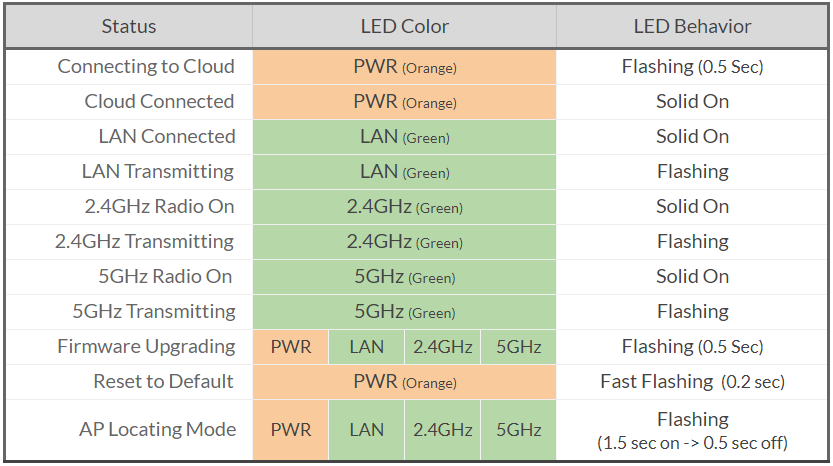Click orange PWR cell for Reset to Default
This screenshot has width=833, height=466.
[x=404, y=382]
